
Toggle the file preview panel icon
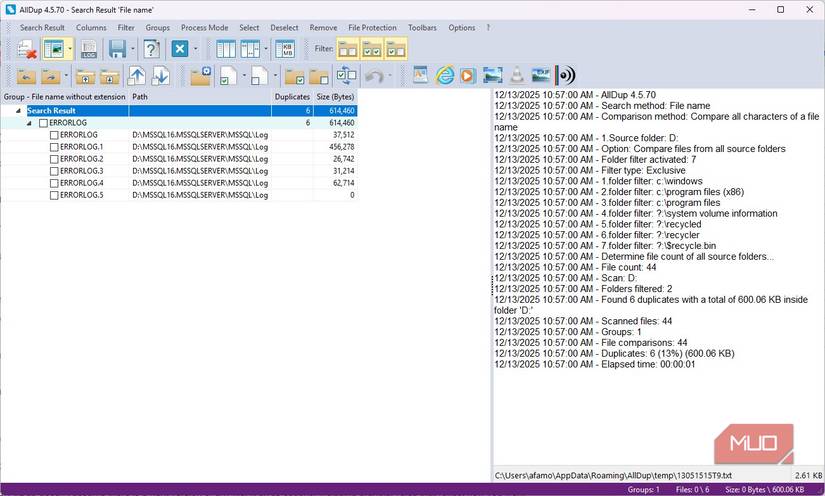54,49
